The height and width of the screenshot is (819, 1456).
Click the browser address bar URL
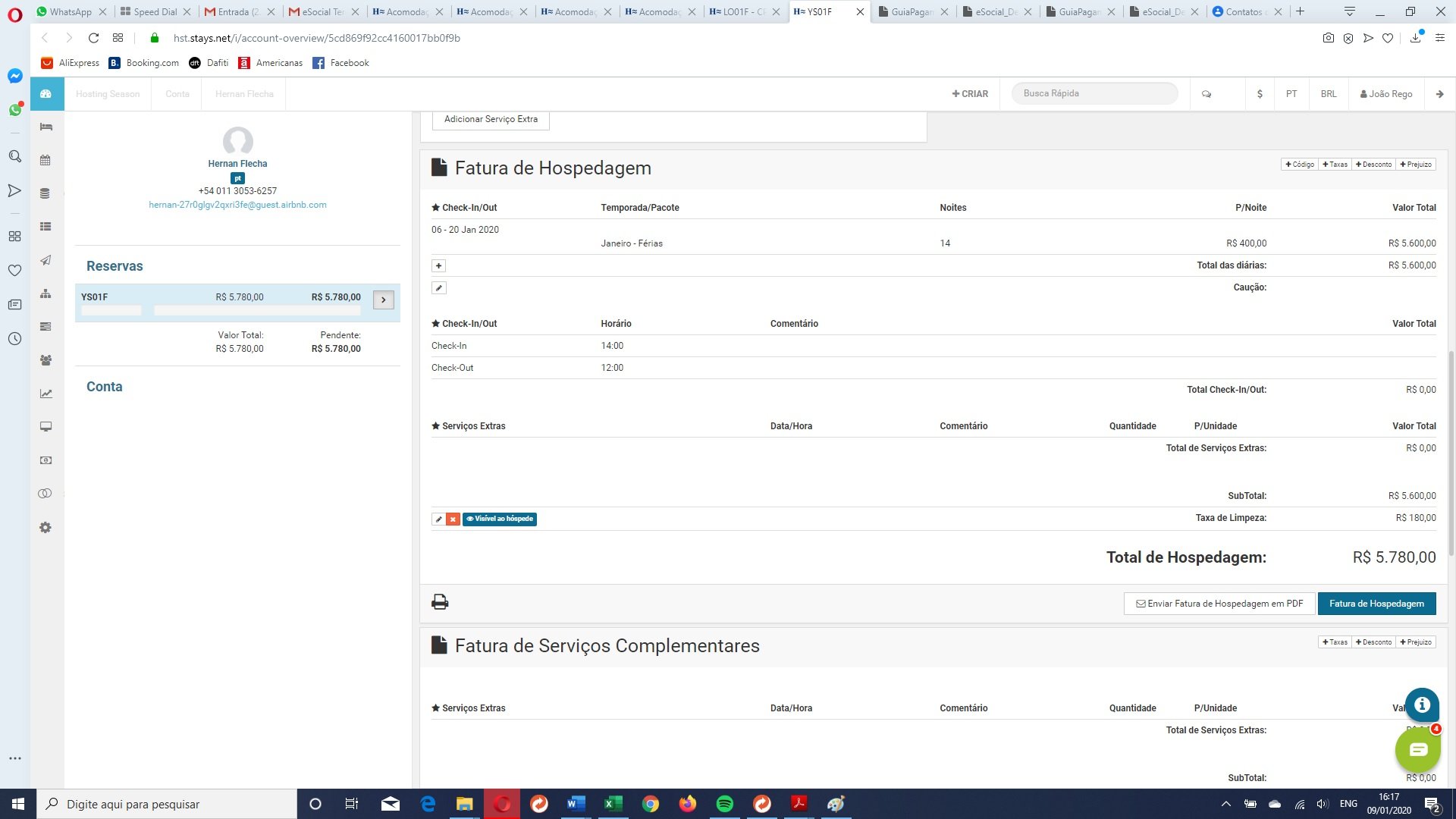click(316, 38)
